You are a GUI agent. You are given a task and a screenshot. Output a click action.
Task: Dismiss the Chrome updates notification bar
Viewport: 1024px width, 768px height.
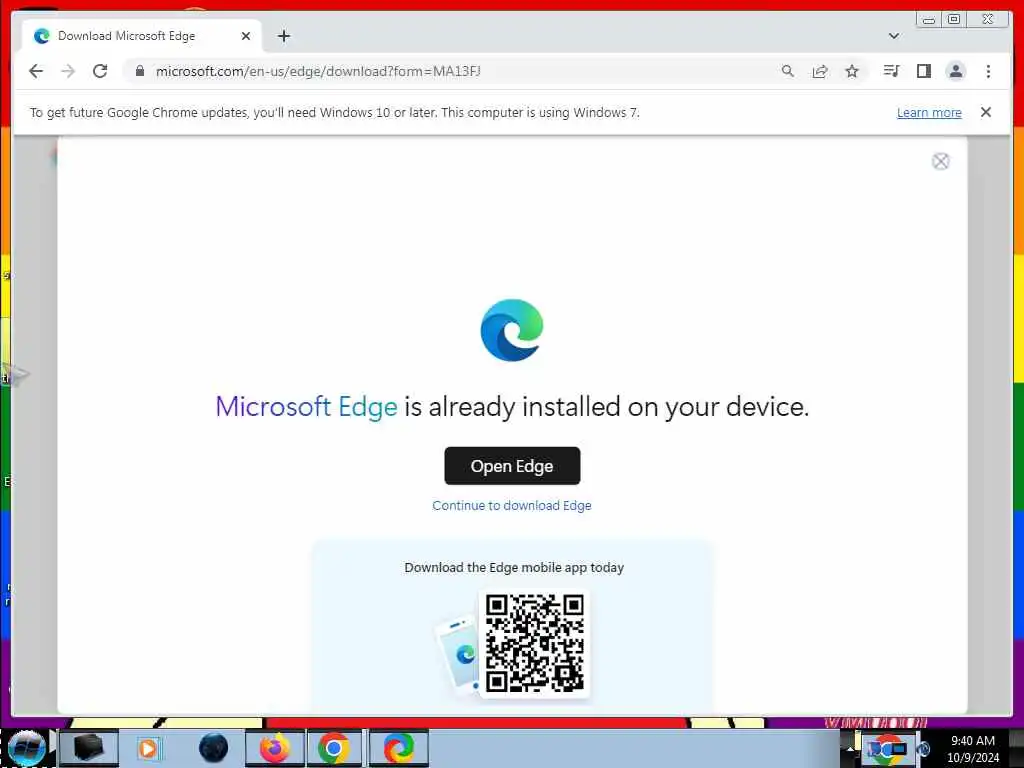pos(986,112)
